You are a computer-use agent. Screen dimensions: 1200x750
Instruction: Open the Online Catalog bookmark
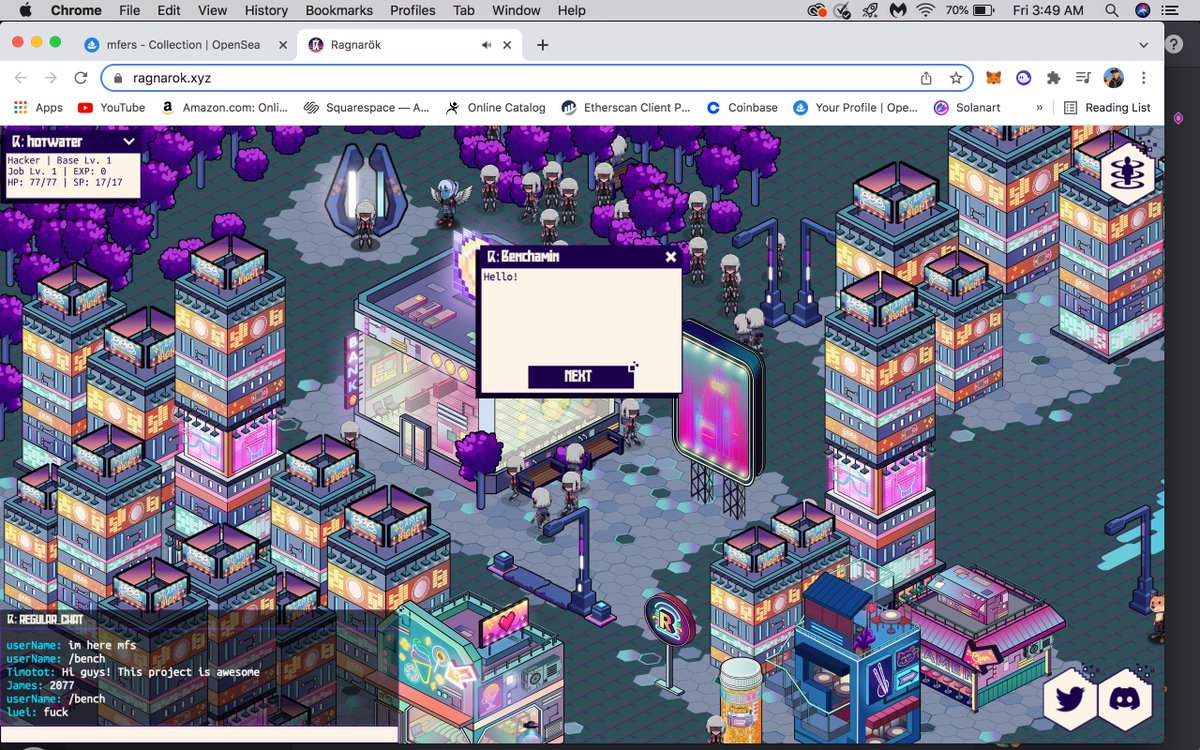(x=496, y=107)
